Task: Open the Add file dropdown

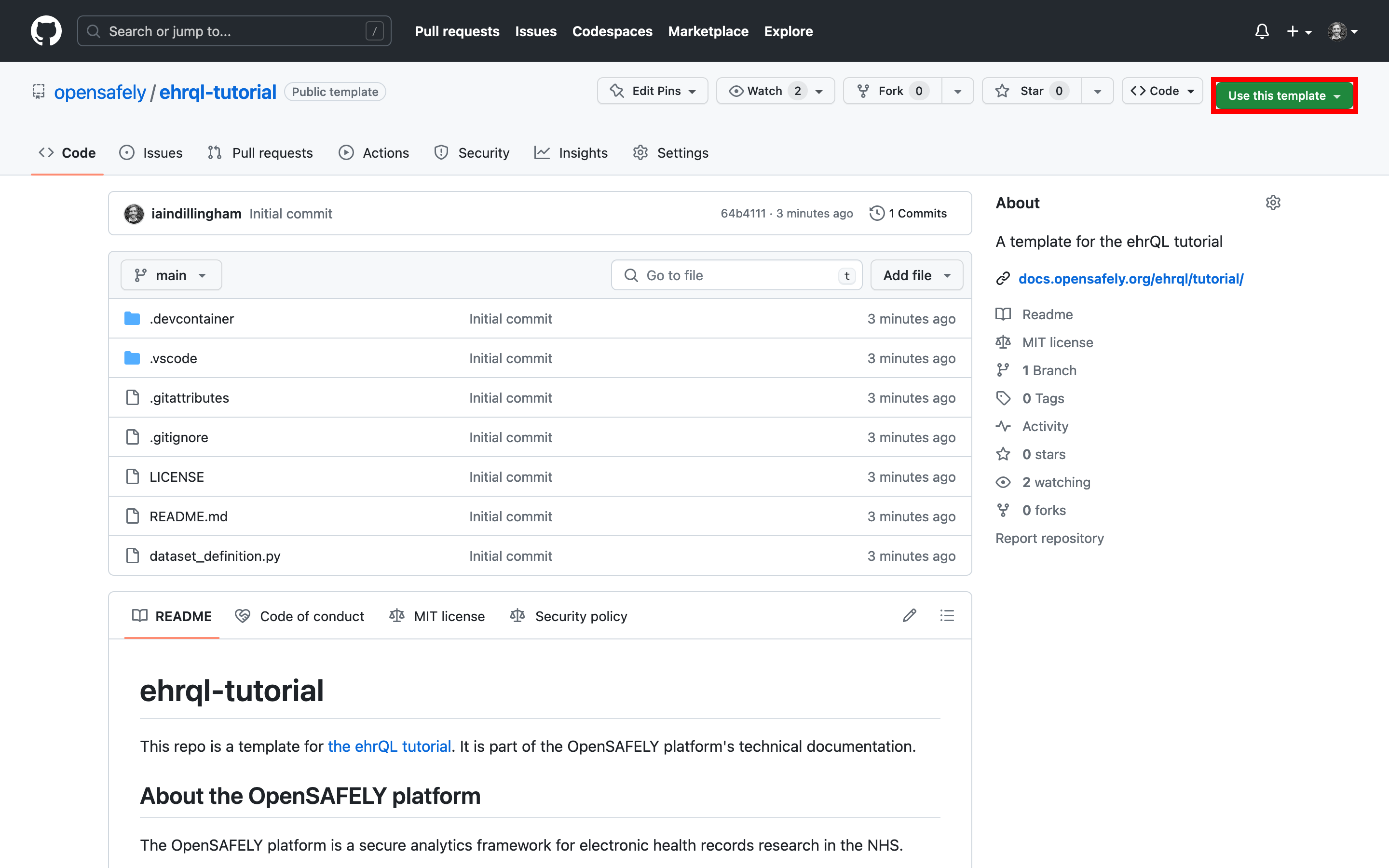Action: pyautogui.click(x=917, y=275)
